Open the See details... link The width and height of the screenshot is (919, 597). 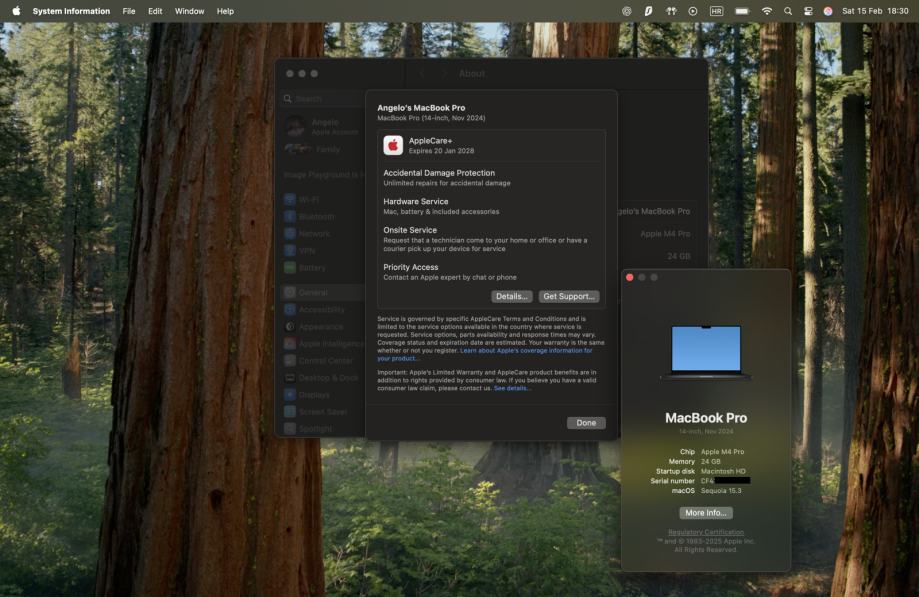tap(512, 388)
